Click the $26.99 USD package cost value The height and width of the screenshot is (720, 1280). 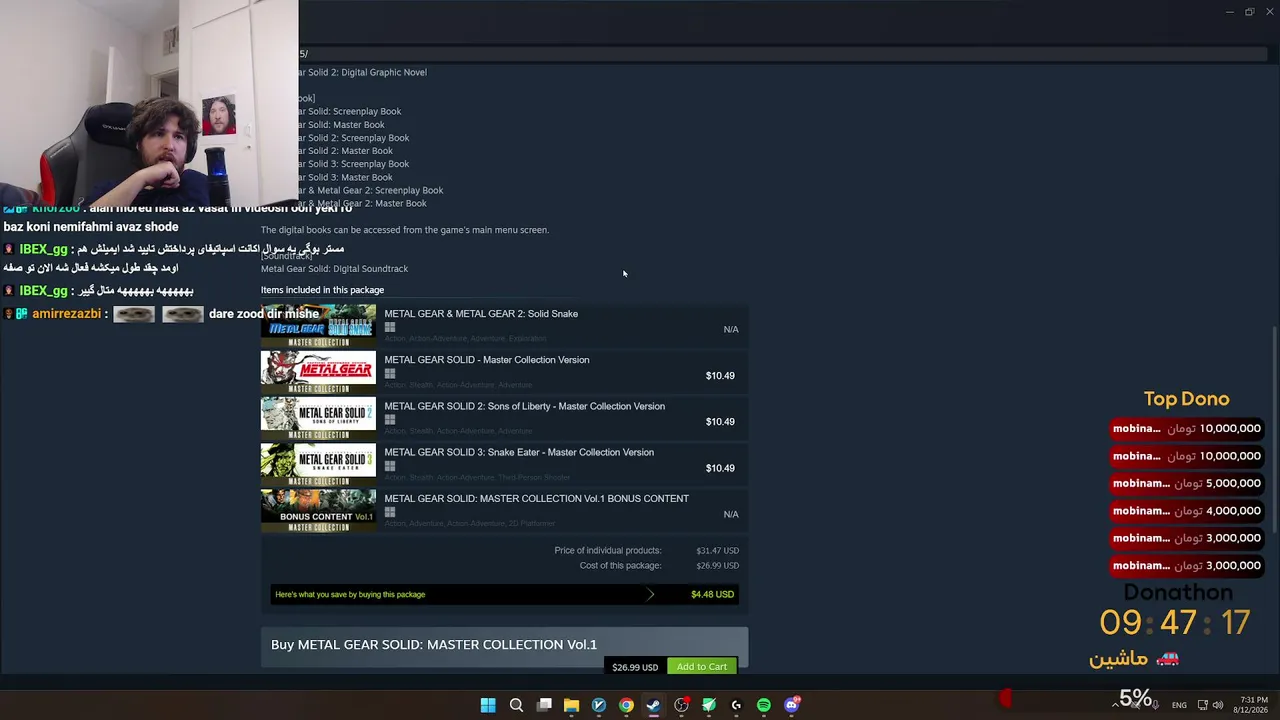pos(718,566)
